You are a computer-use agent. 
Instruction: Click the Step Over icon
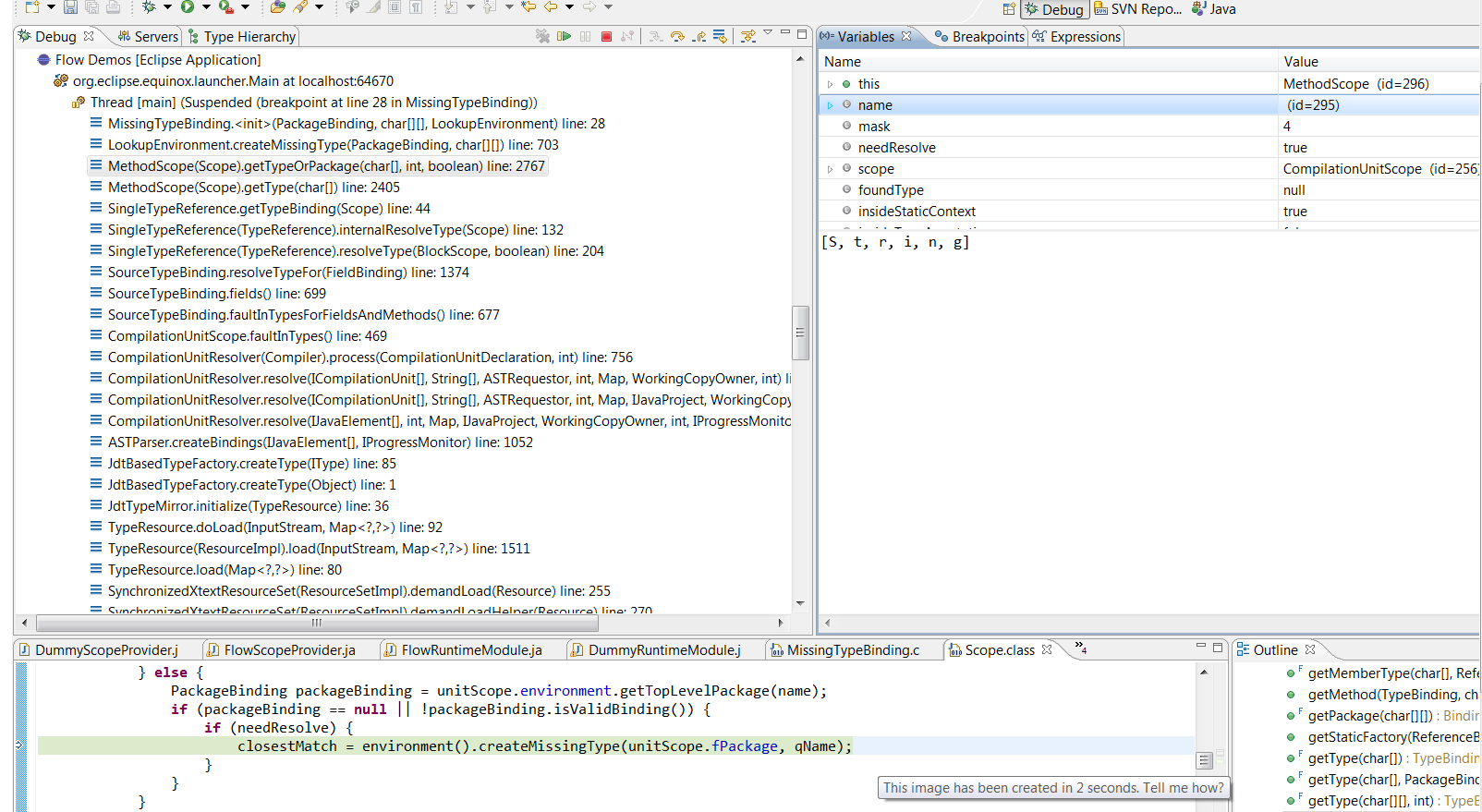[677, 36]
